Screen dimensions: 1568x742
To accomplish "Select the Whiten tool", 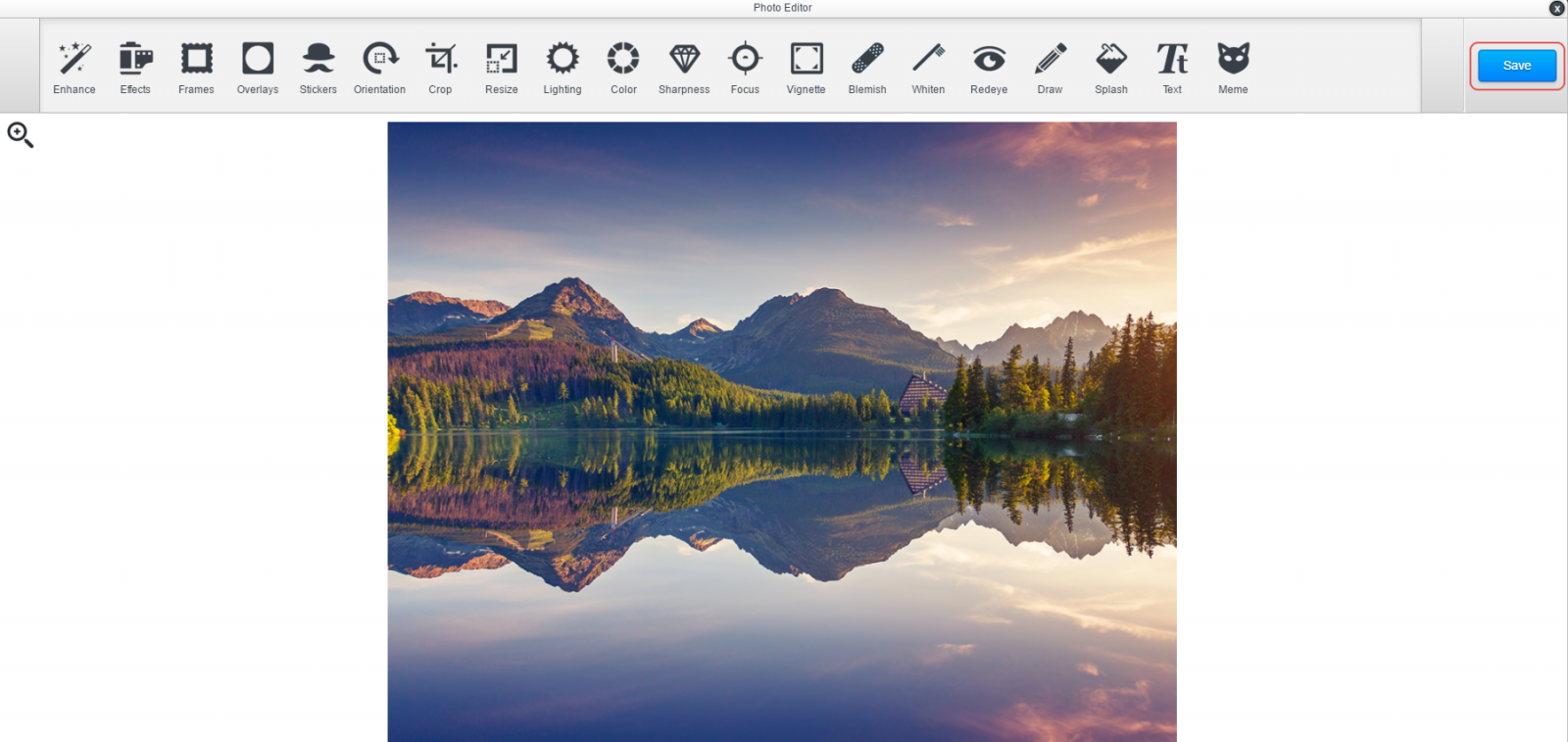I will click(x=928, y=67).
